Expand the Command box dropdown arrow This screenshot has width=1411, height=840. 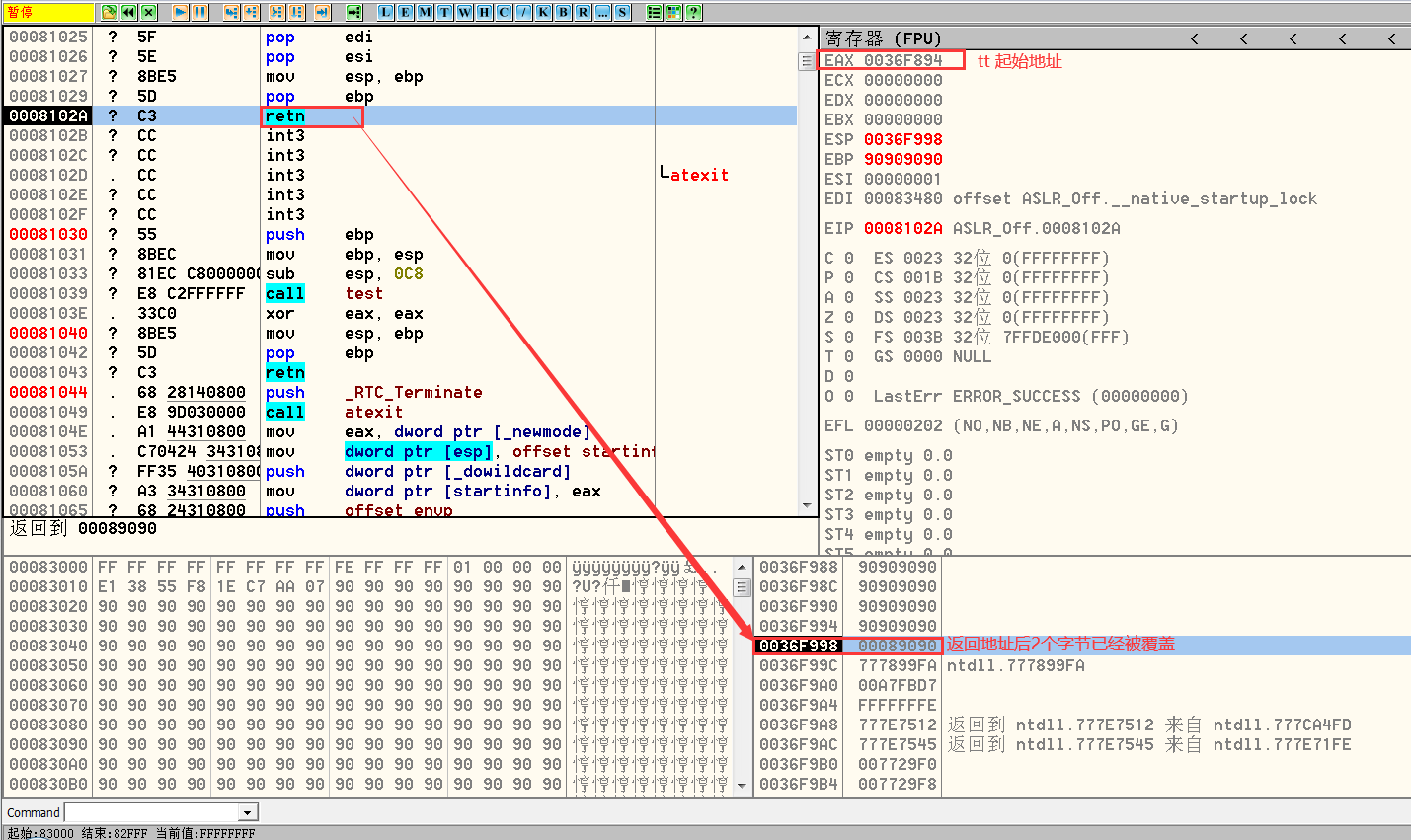pyautogui.click(x=248, y=812)
